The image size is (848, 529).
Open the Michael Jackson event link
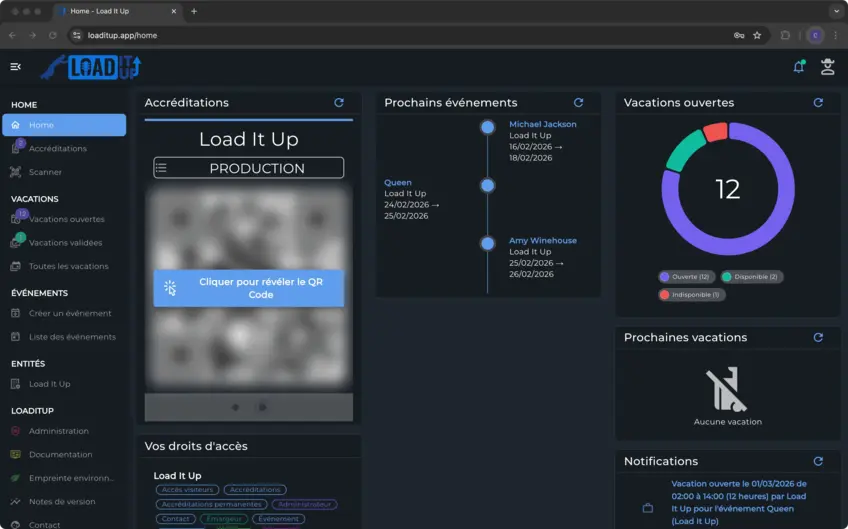pyautogui.click(x=542, y=124)
